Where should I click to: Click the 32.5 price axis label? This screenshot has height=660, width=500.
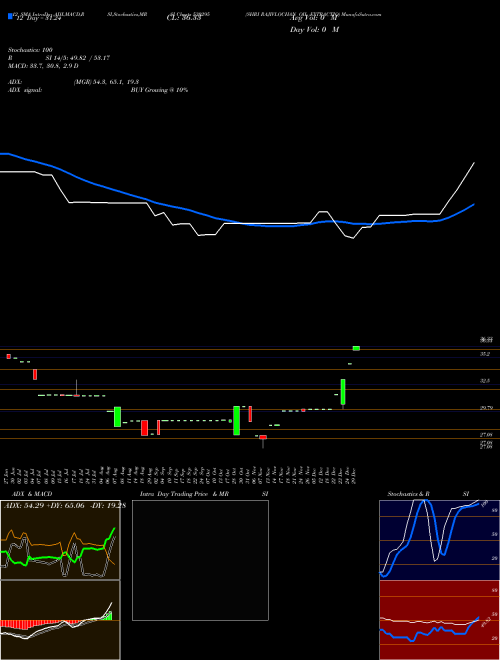pyautogui.click(x=485, y=381)
